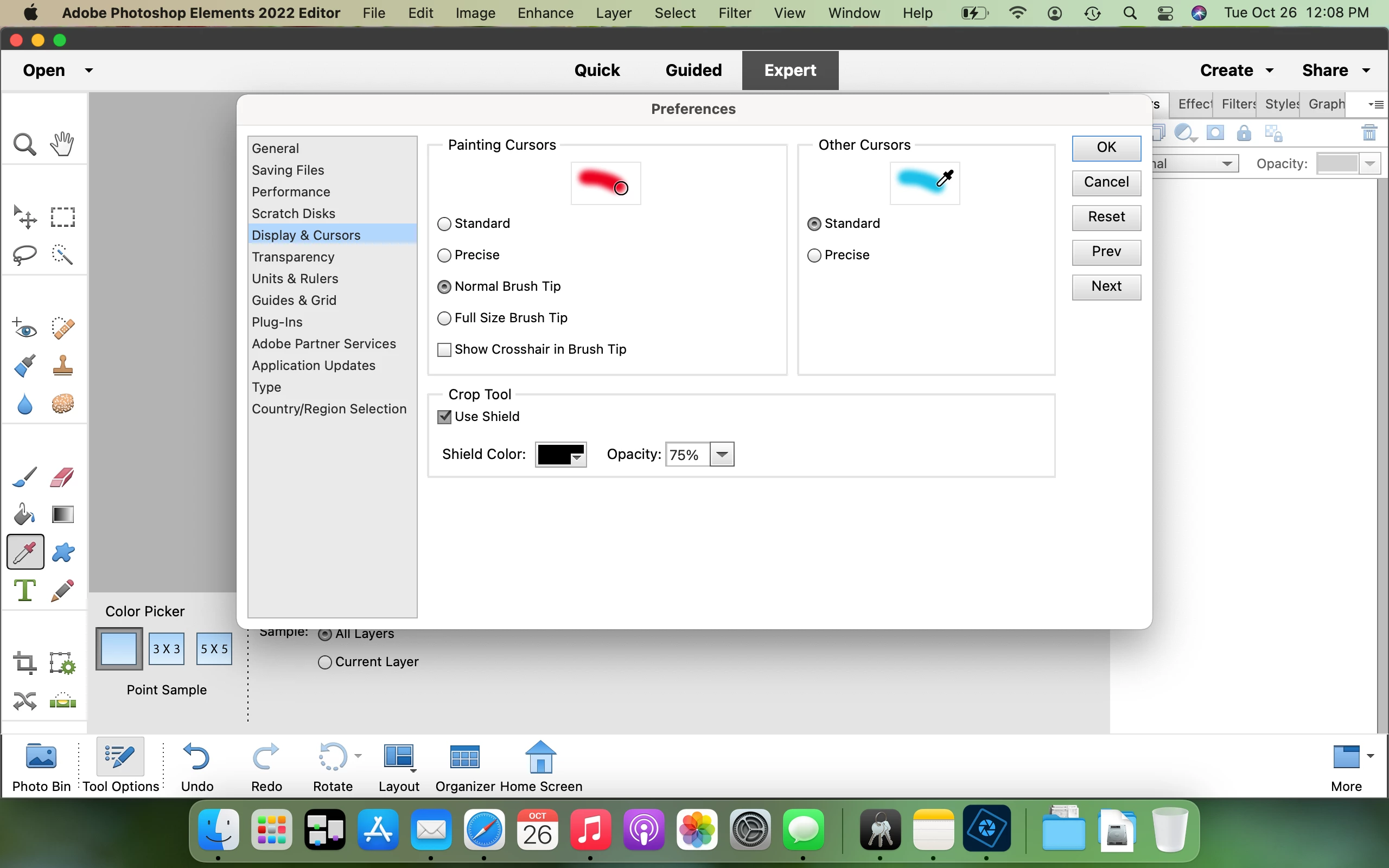
Task: Select the Clone Stamp tool
Action: point(62,365)
